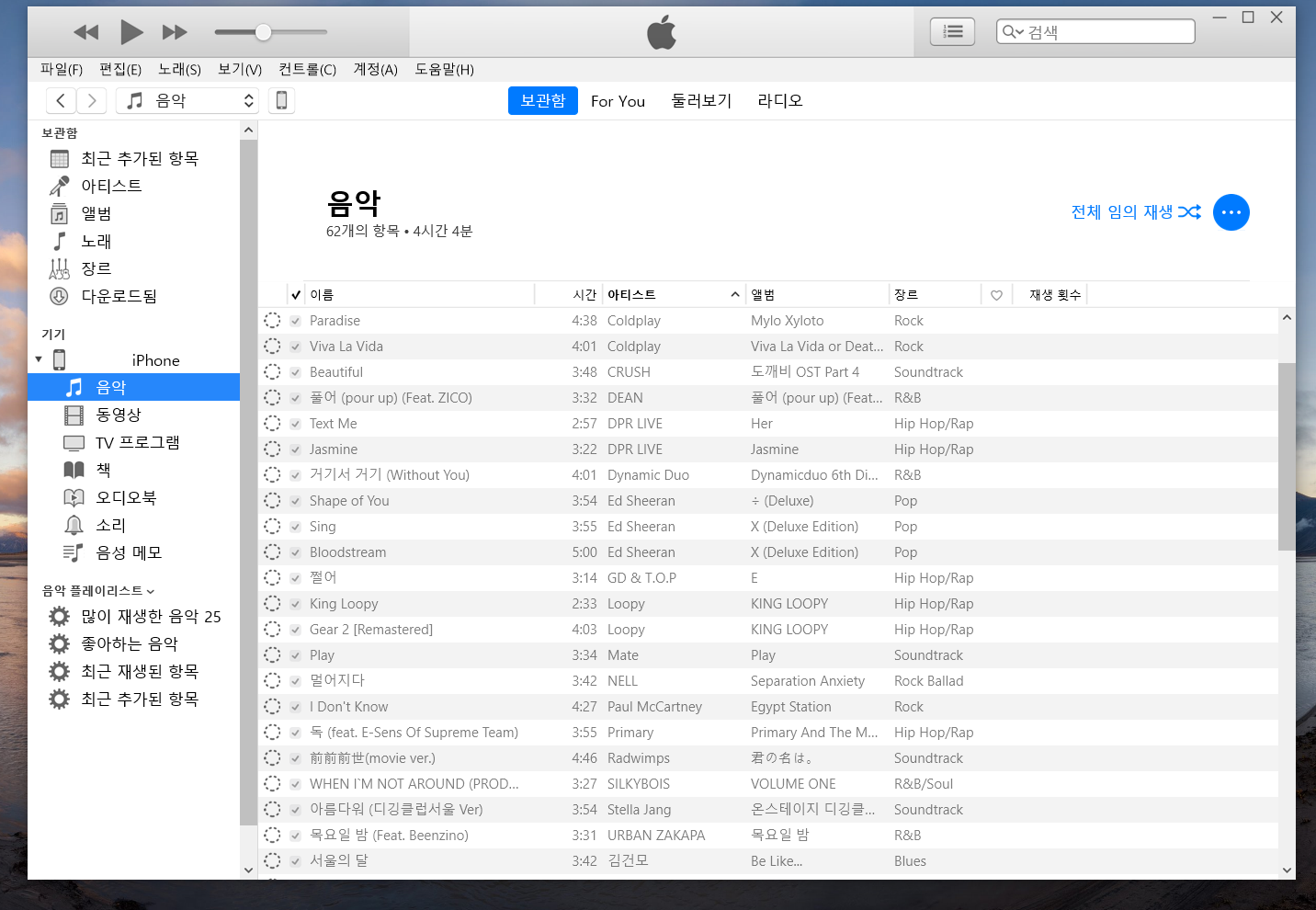Toggle the checkbox next to Shape of You
The width and height of the screenshot is (1316, 910).
tap(295, 501)
